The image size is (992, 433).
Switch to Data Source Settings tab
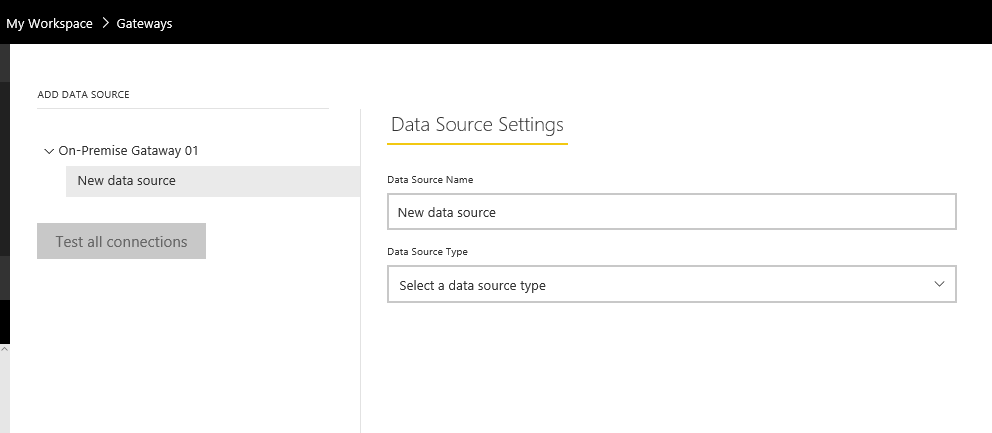tap(477, 125)
